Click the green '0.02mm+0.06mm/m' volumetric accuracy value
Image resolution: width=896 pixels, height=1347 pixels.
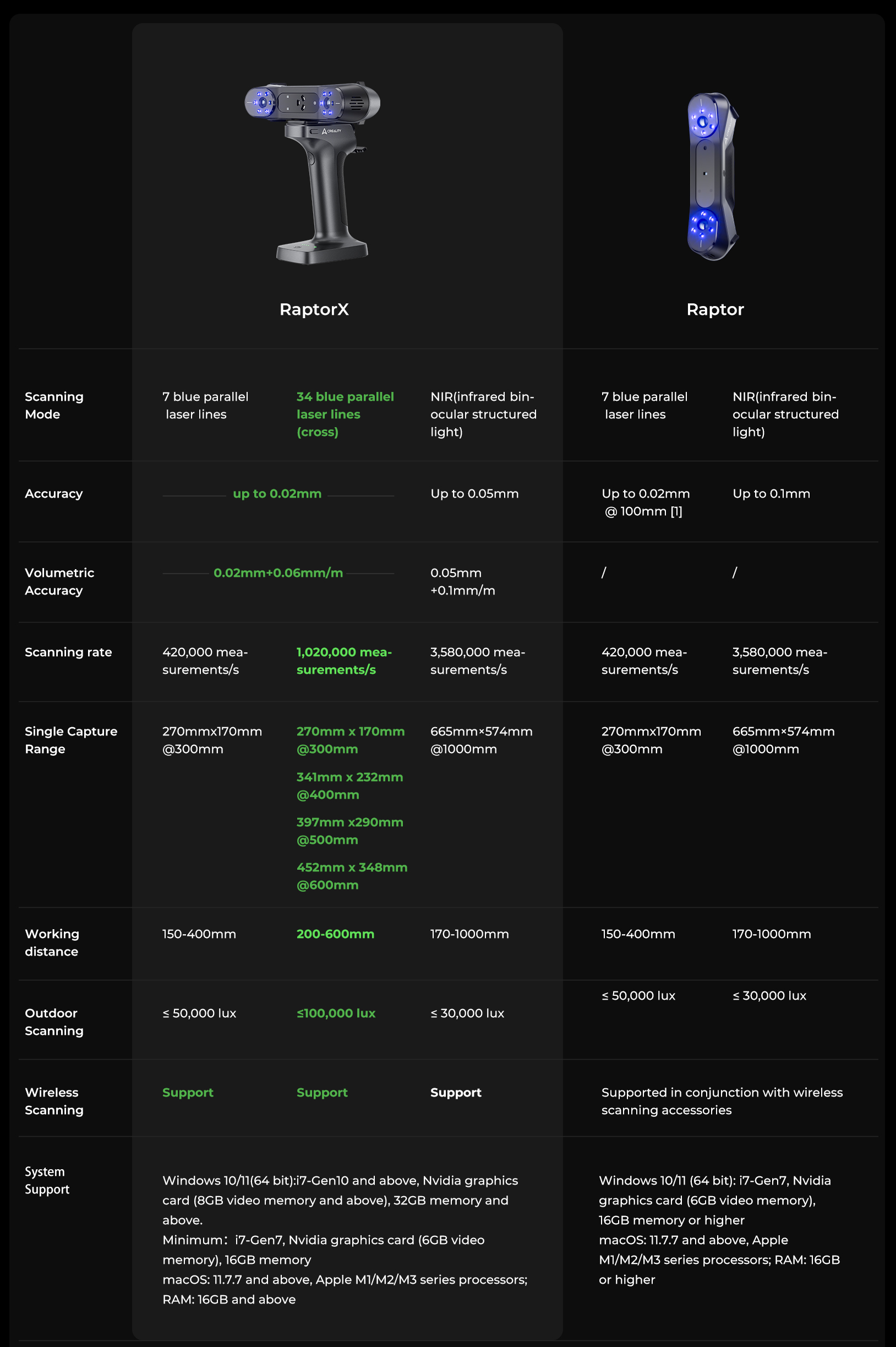[278, 573]
